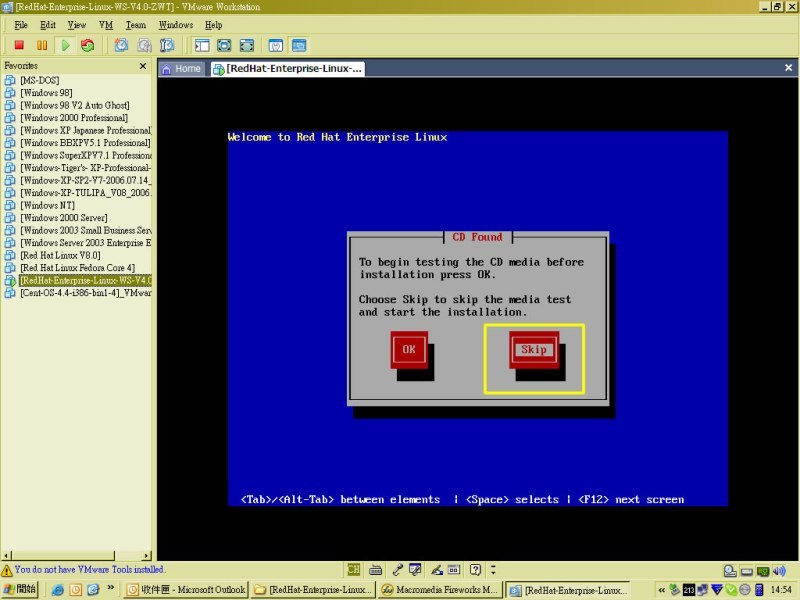The height and width of the screenshot is (600, 800).
Task: Click Favorites horizontal scrollbar left arrow
Action: click(6, 556)
